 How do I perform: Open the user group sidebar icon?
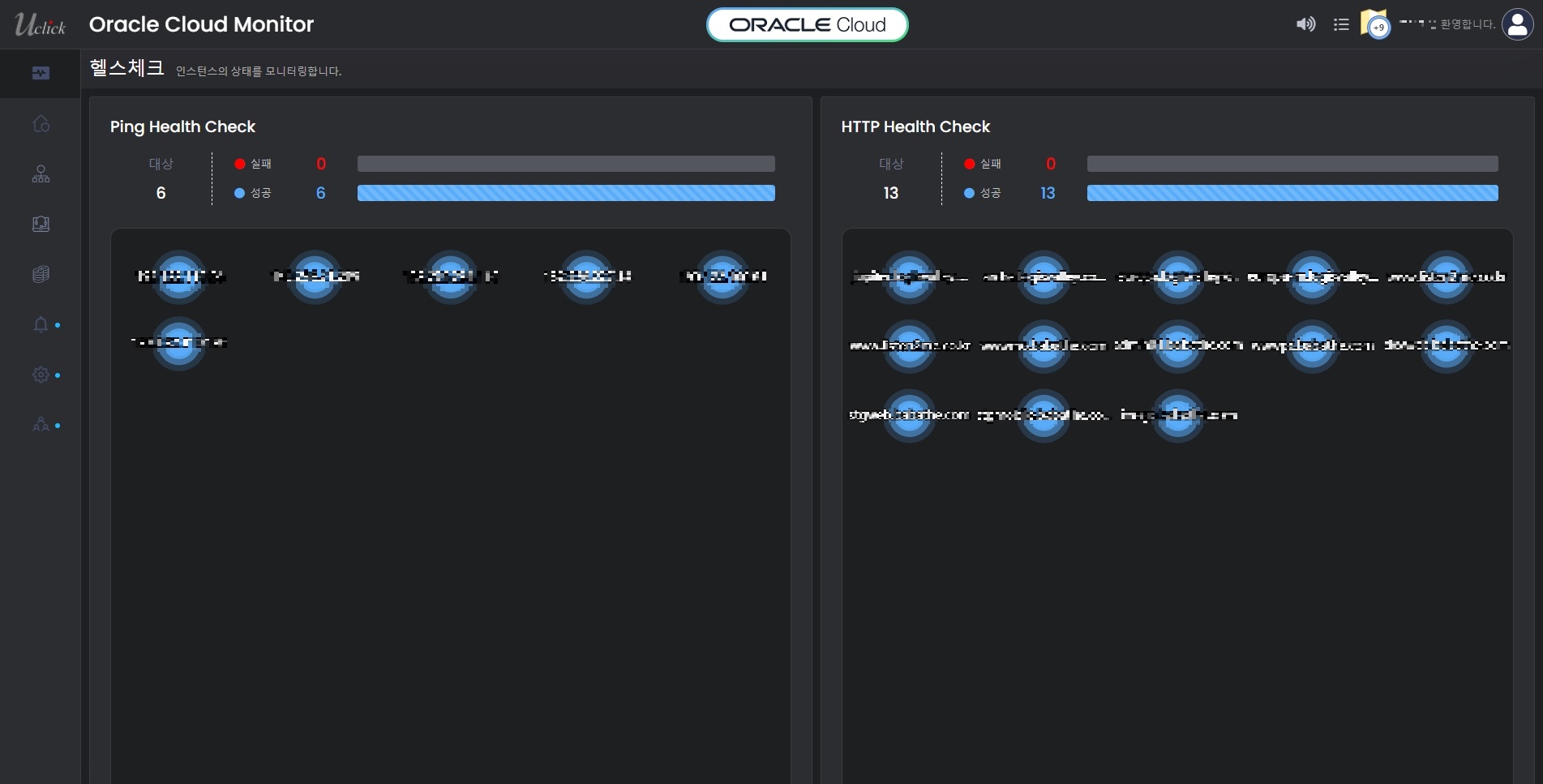pyautogui.click(x=41, y=425)
